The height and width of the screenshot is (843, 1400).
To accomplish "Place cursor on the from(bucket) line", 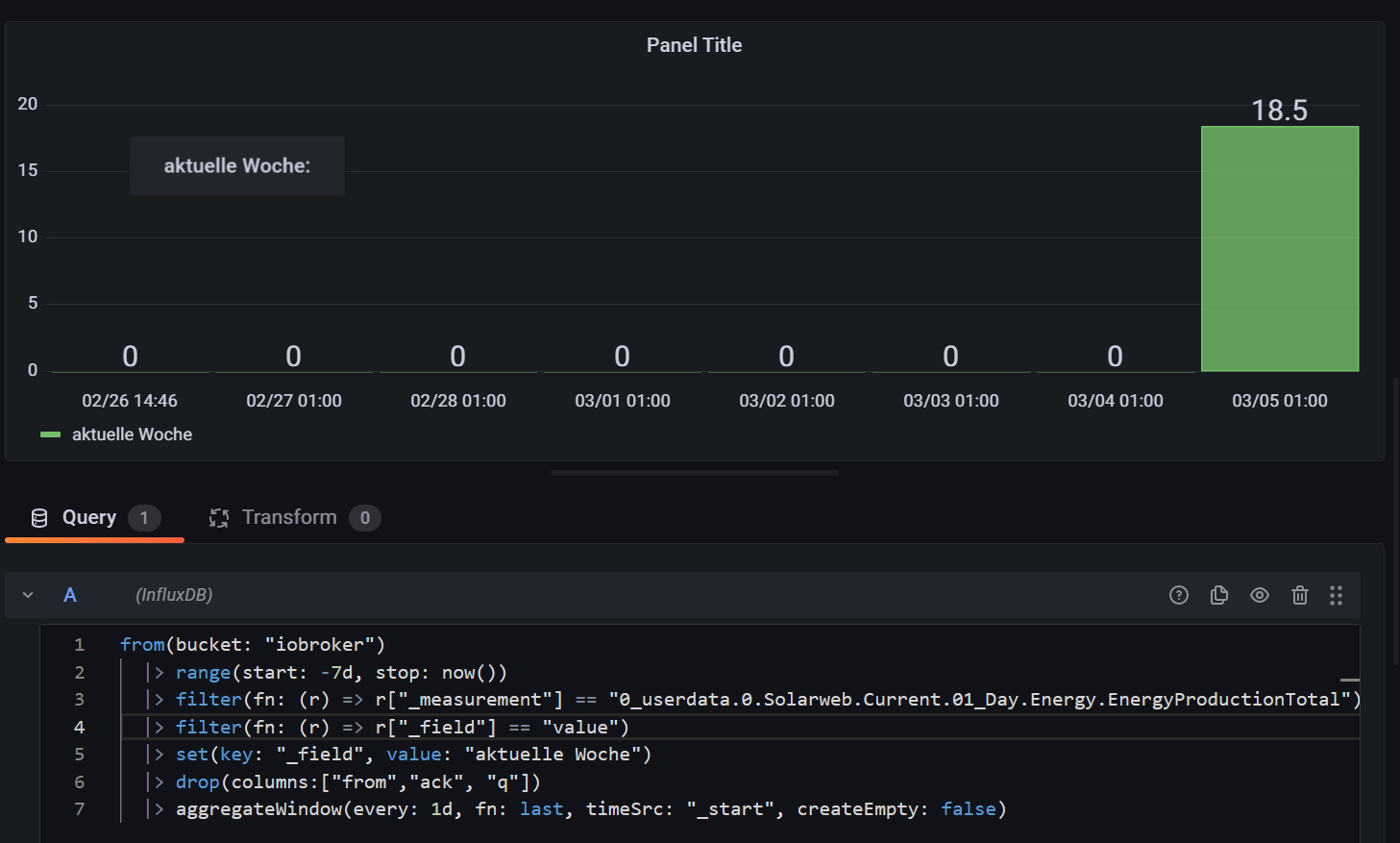I will [x=253, y=645].
